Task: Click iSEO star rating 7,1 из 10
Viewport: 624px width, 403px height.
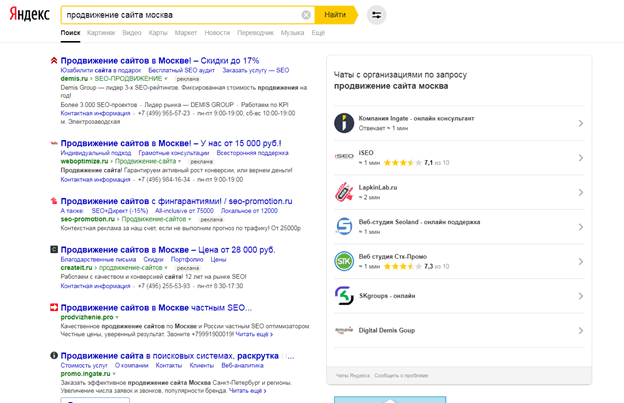Action: 416,162
